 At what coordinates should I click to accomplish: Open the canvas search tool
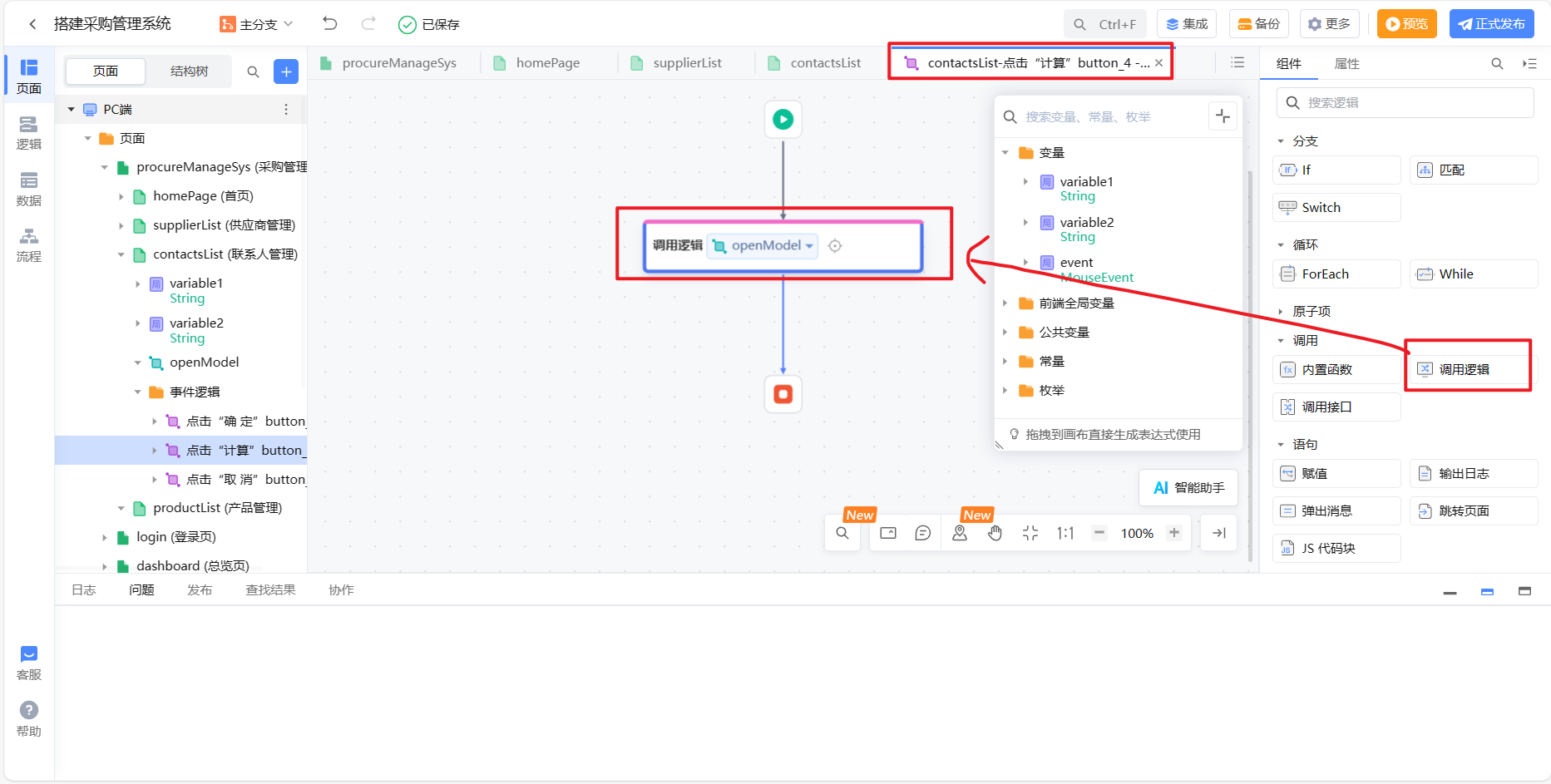842,534
